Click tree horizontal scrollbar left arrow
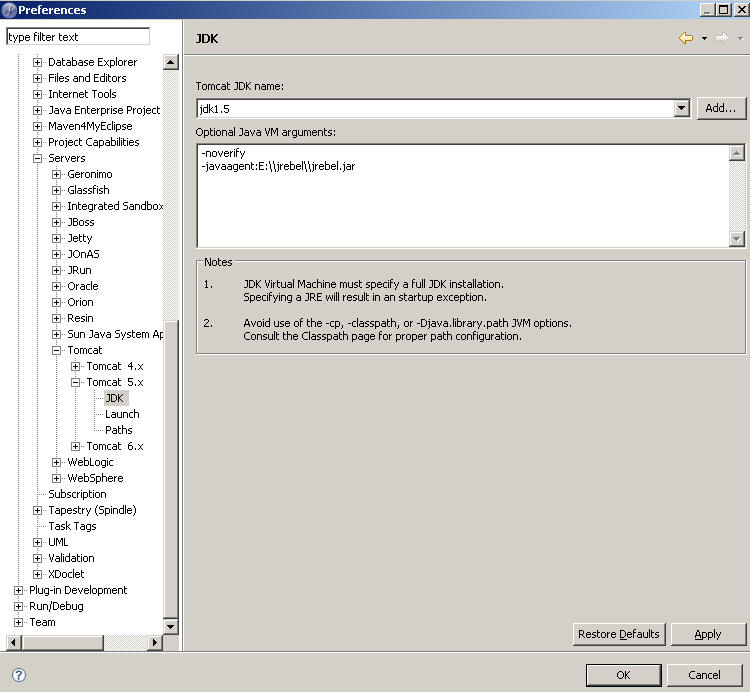Screen dimensions: 750x692 pos(13,642)
